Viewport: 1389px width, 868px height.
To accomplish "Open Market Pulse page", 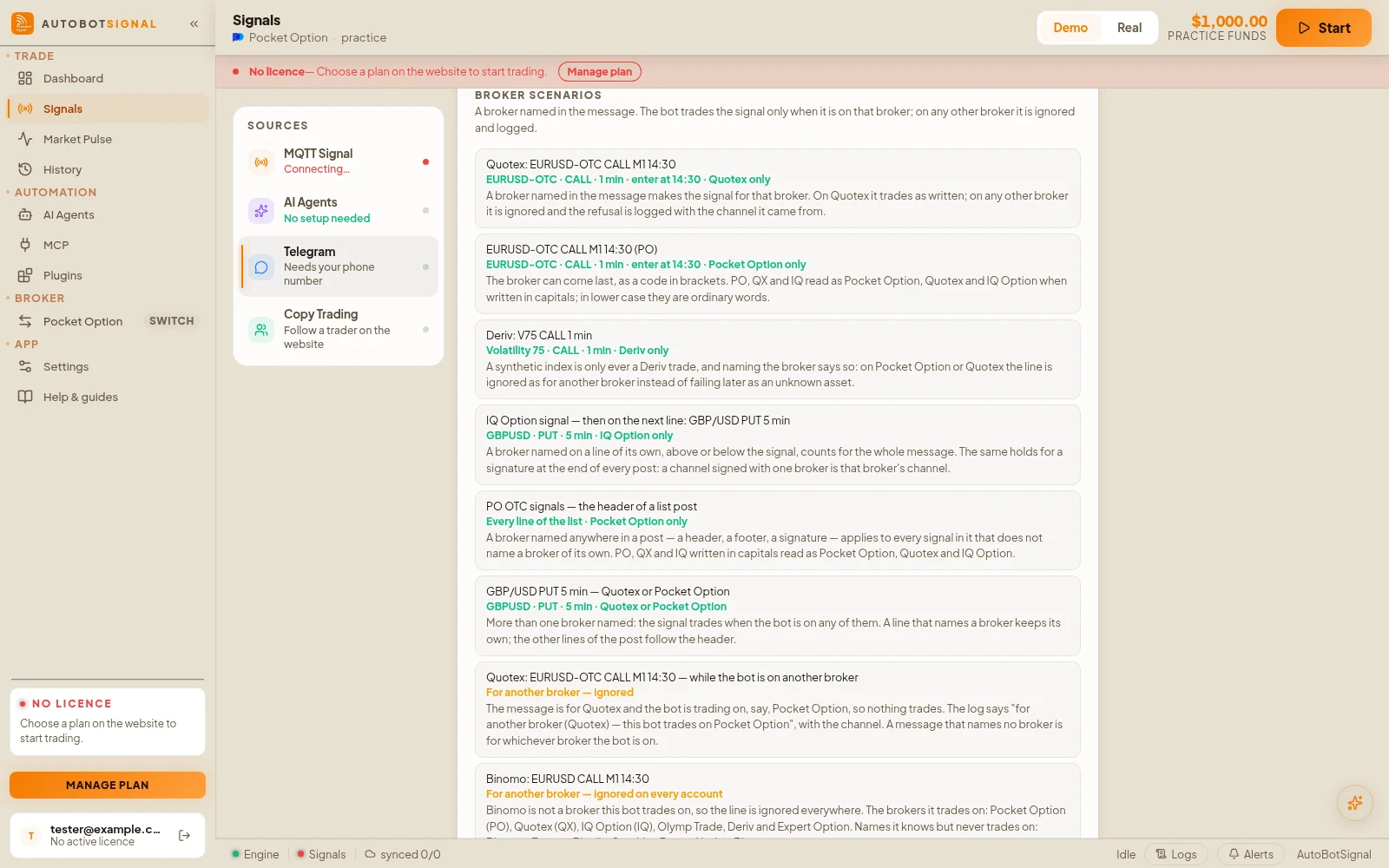I will pyautogui.click(x=108, y=139).
